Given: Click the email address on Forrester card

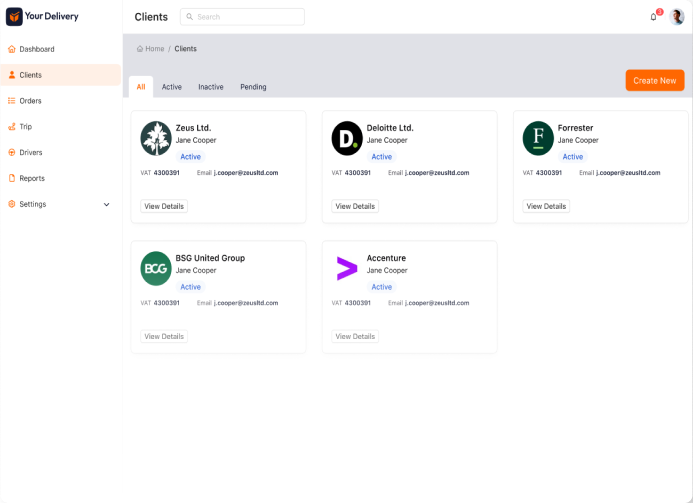Looking at the screenshot, I should [x=628, y=173].
